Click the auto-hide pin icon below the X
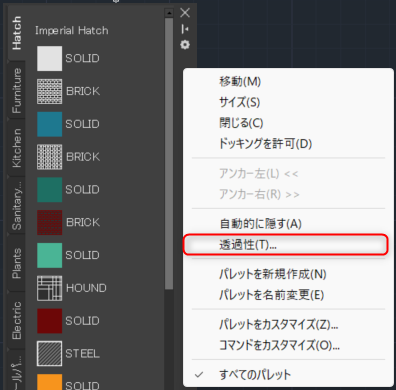 click(185, 29)
